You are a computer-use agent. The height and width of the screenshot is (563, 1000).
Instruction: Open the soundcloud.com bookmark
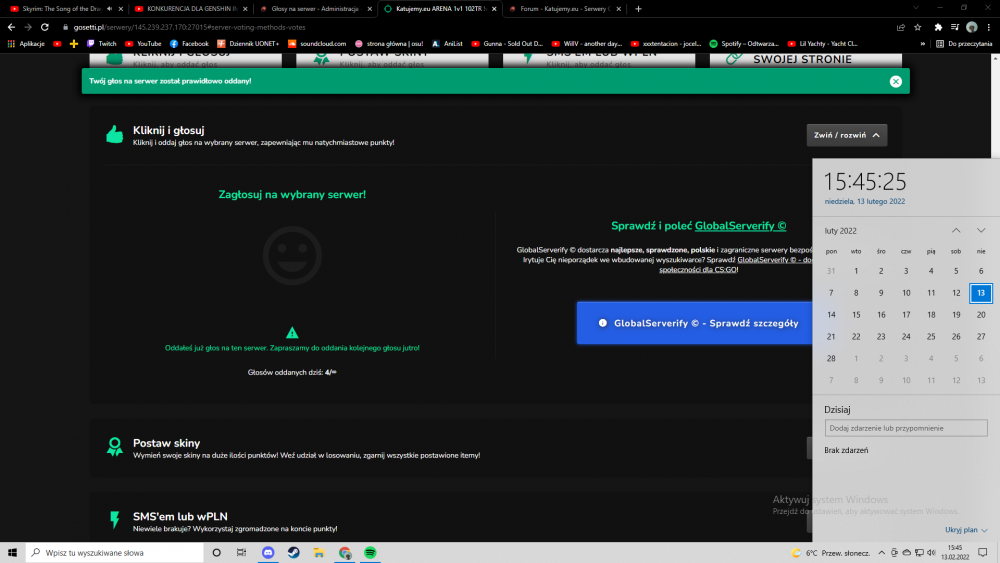pyautogui.click(x=317, y=43)
